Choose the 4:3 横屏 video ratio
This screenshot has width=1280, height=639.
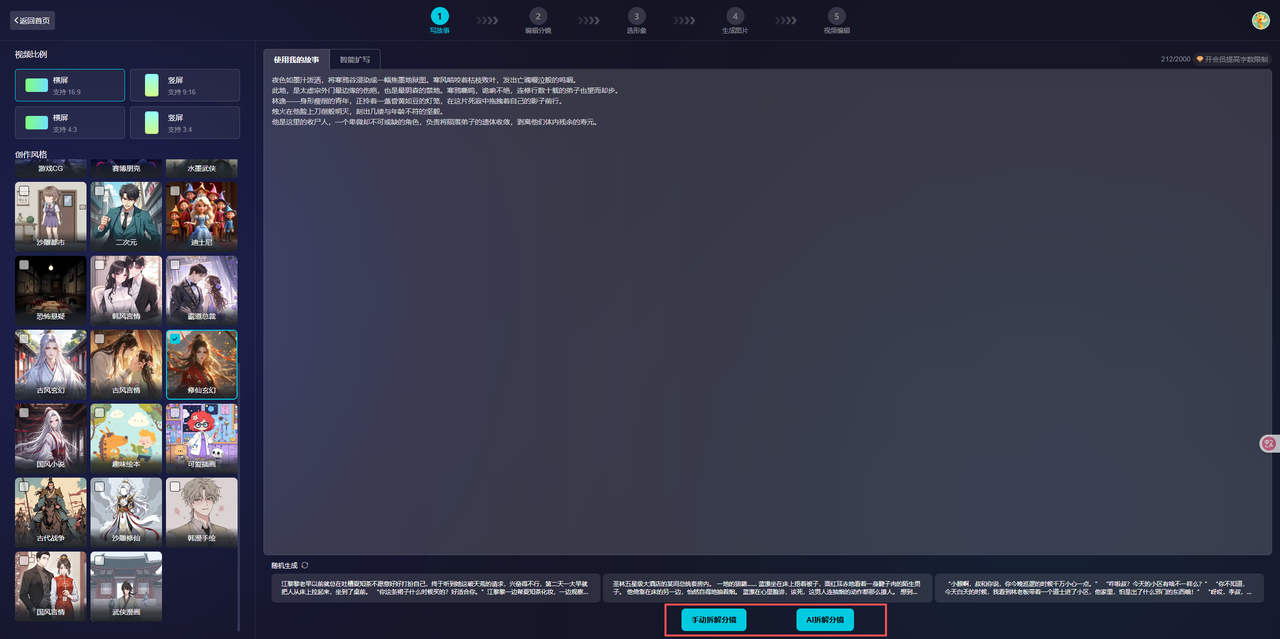click(x=70, y=122)
